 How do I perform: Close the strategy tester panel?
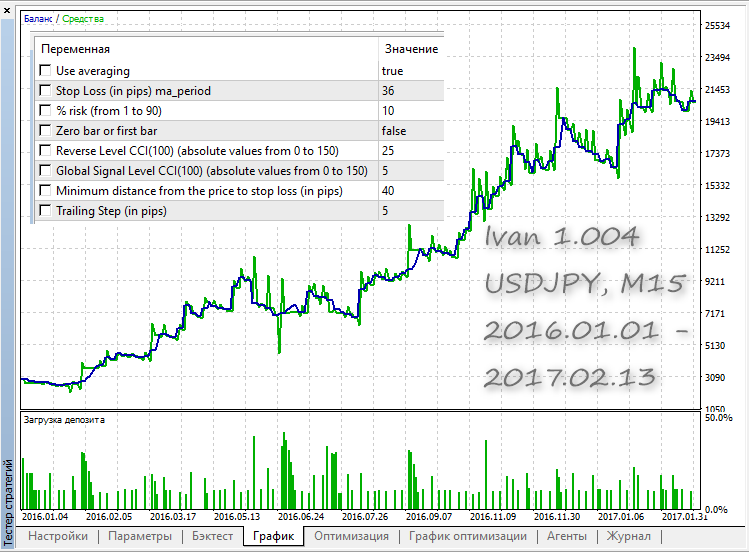[7, 10]
